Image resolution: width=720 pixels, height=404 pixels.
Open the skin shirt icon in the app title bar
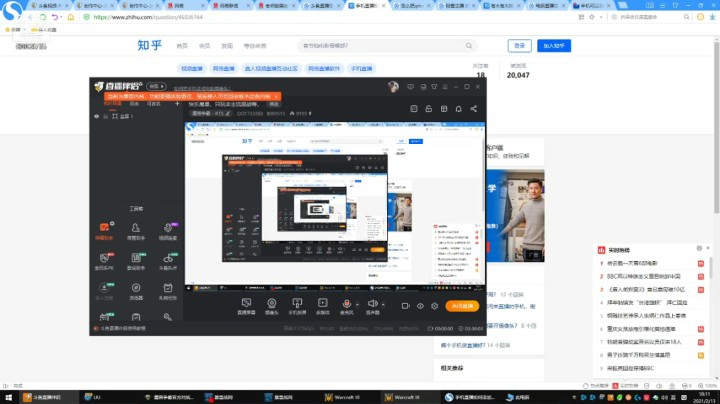434,86
